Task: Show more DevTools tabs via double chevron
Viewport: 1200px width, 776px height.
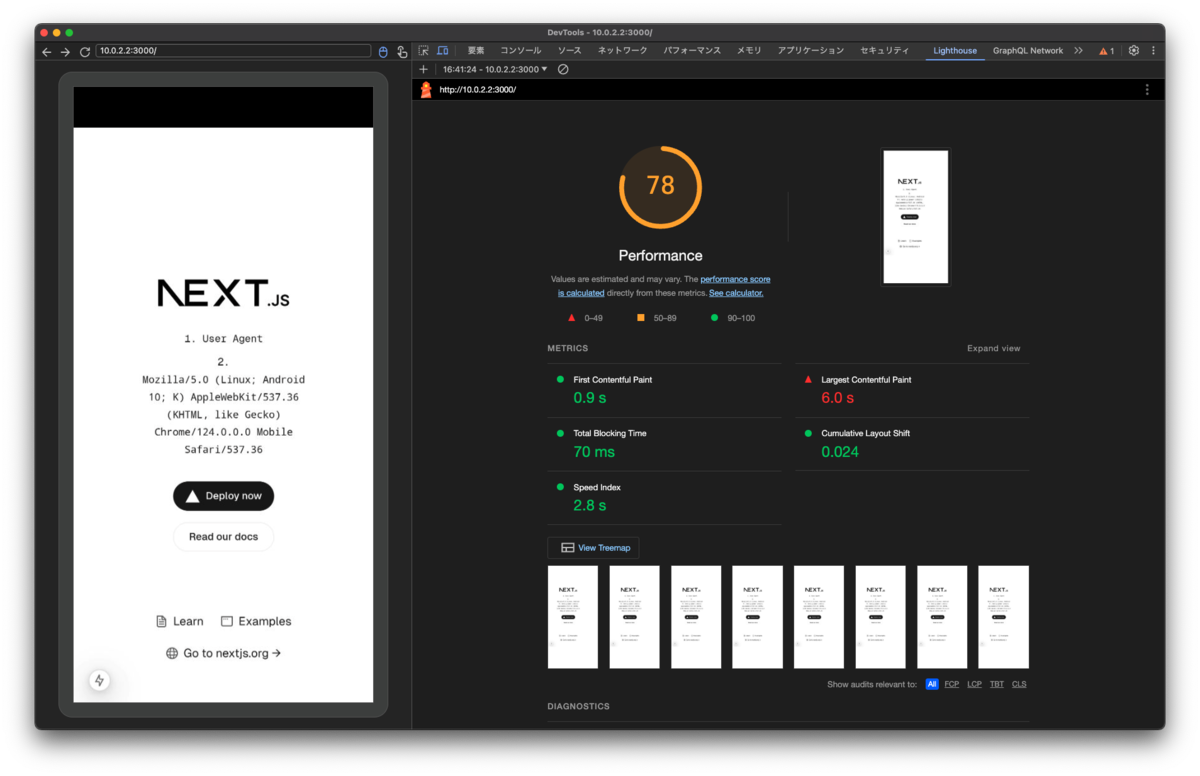Action: [1078, 50]
